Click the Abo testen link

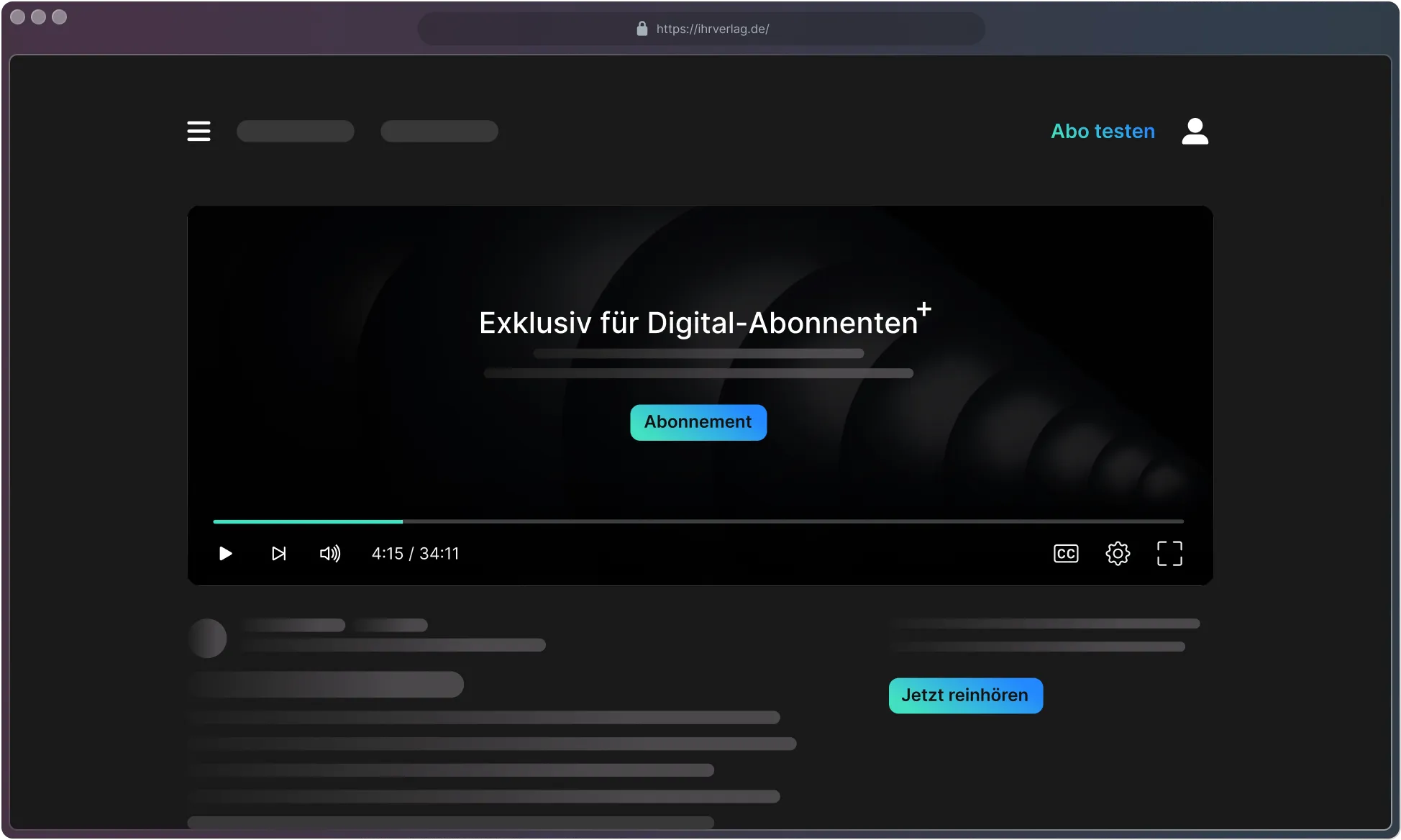pyautogui.click(x=1103, y=131)
